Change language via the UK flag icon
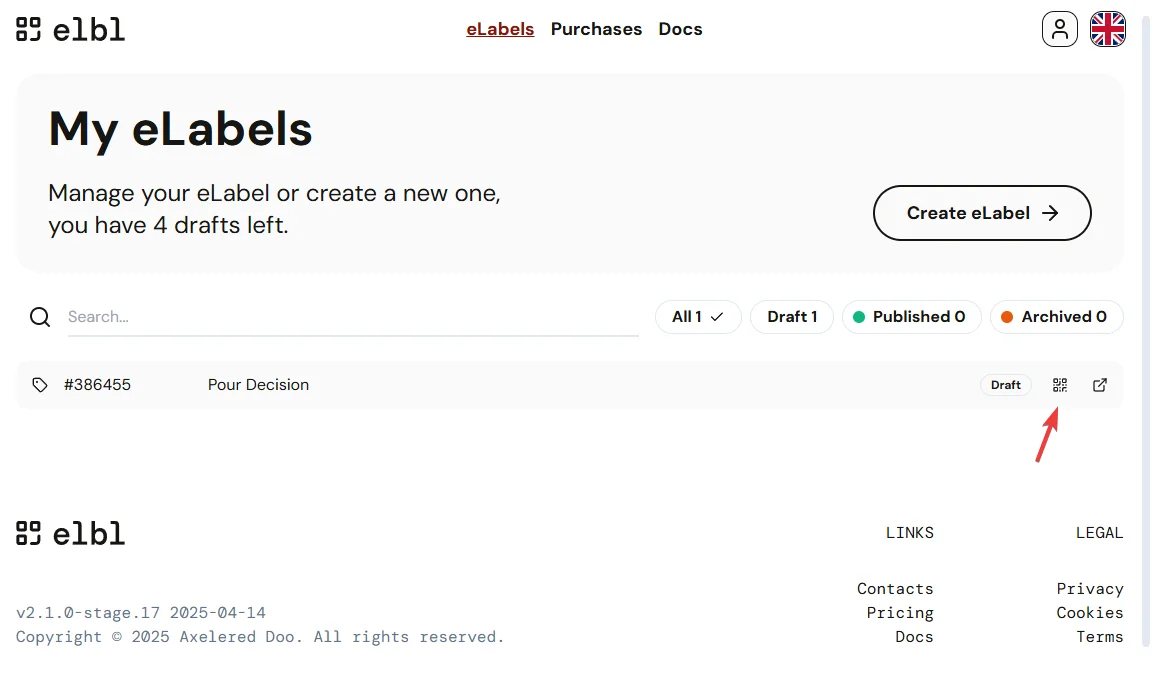 pyautogui.click(x=1107, y=29)
